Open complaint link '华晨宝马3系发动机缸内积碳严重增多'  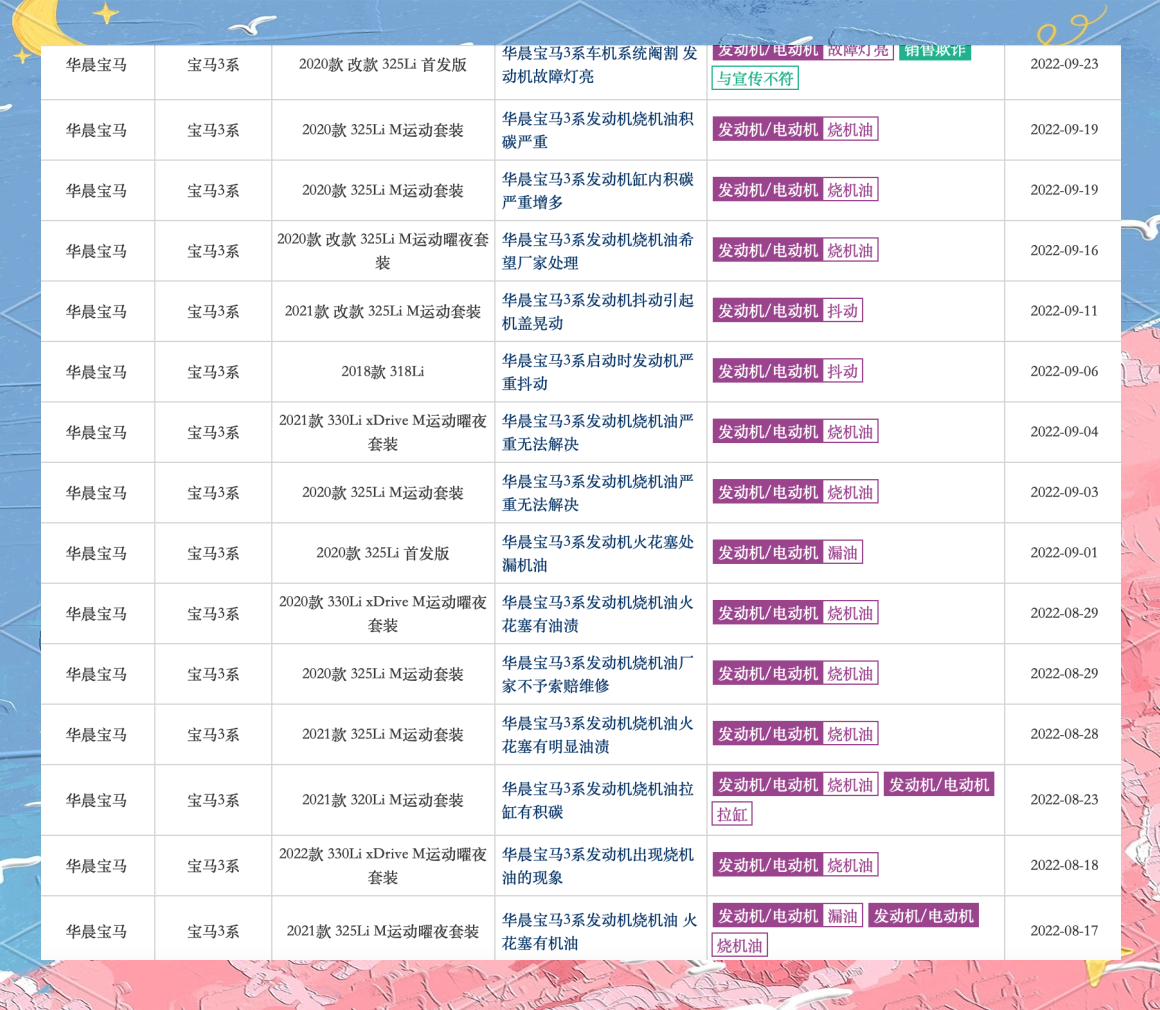click(x=598, y=190)
